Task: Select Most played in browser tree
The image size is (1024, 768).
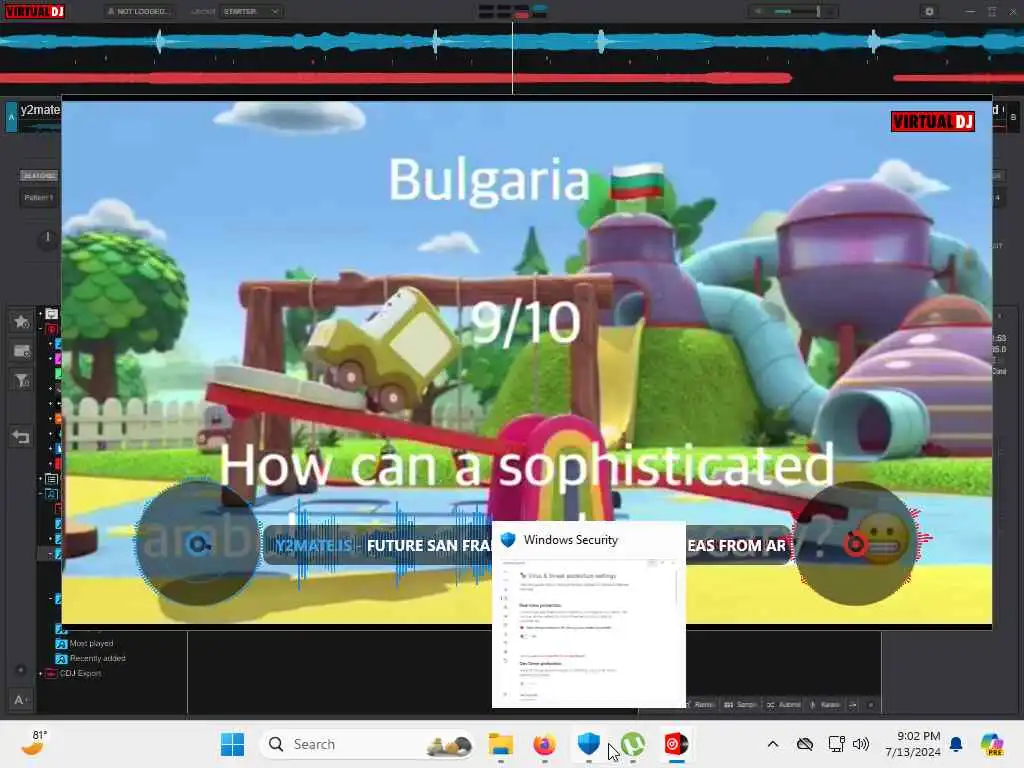Action: (91, 643)
